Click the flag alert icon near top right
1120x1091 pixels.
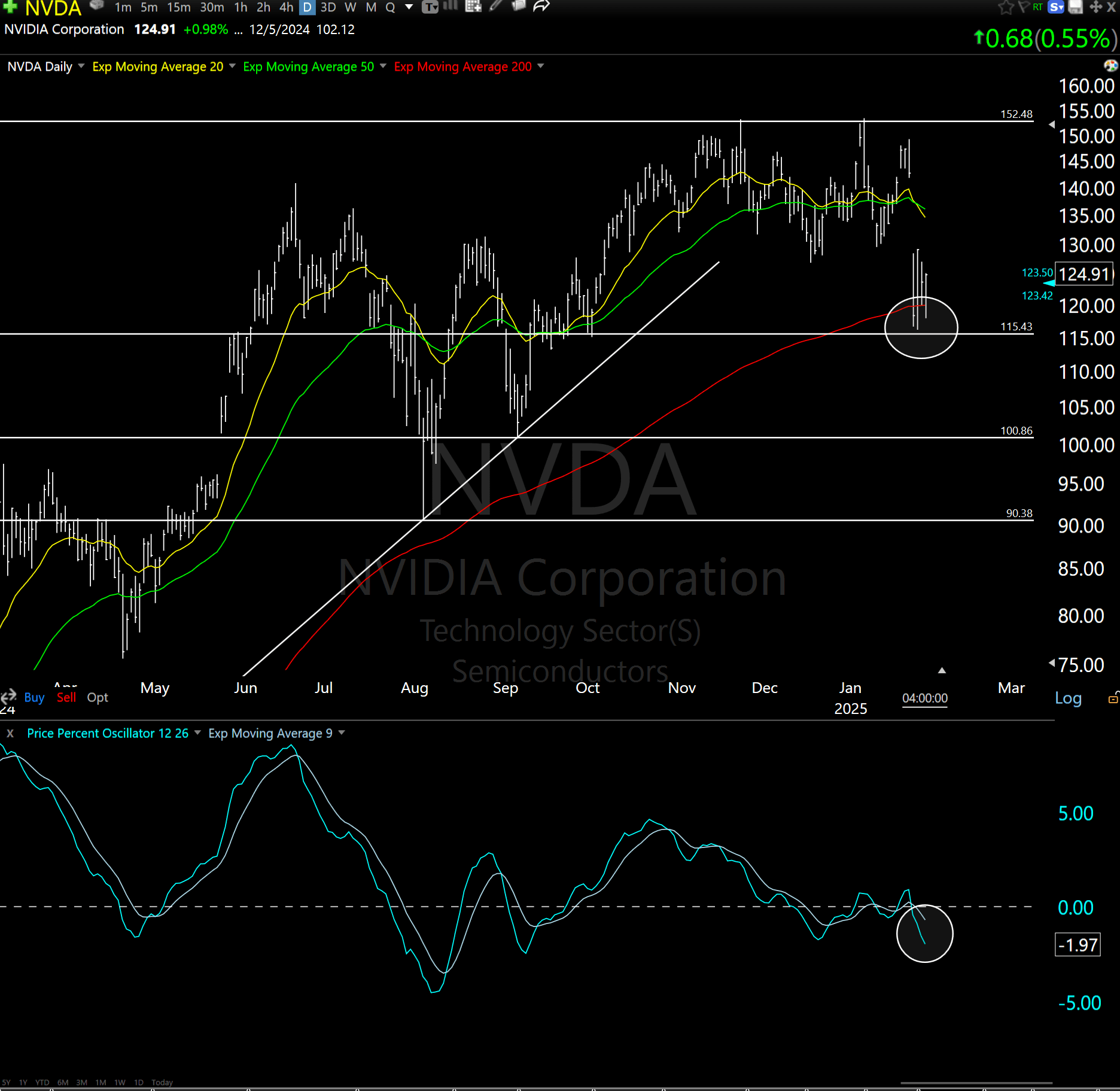[x=1024, y=8]
